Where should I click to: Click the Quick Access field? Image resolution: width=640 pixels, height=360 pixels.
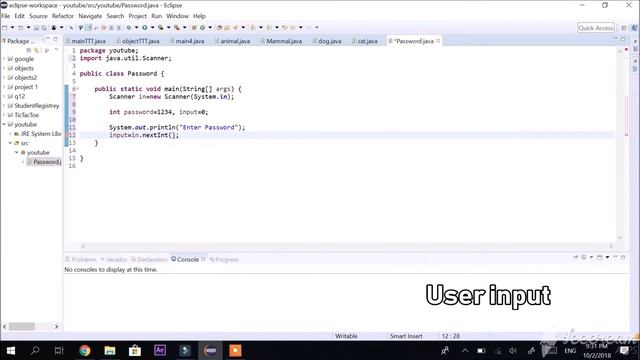point(596,28)
